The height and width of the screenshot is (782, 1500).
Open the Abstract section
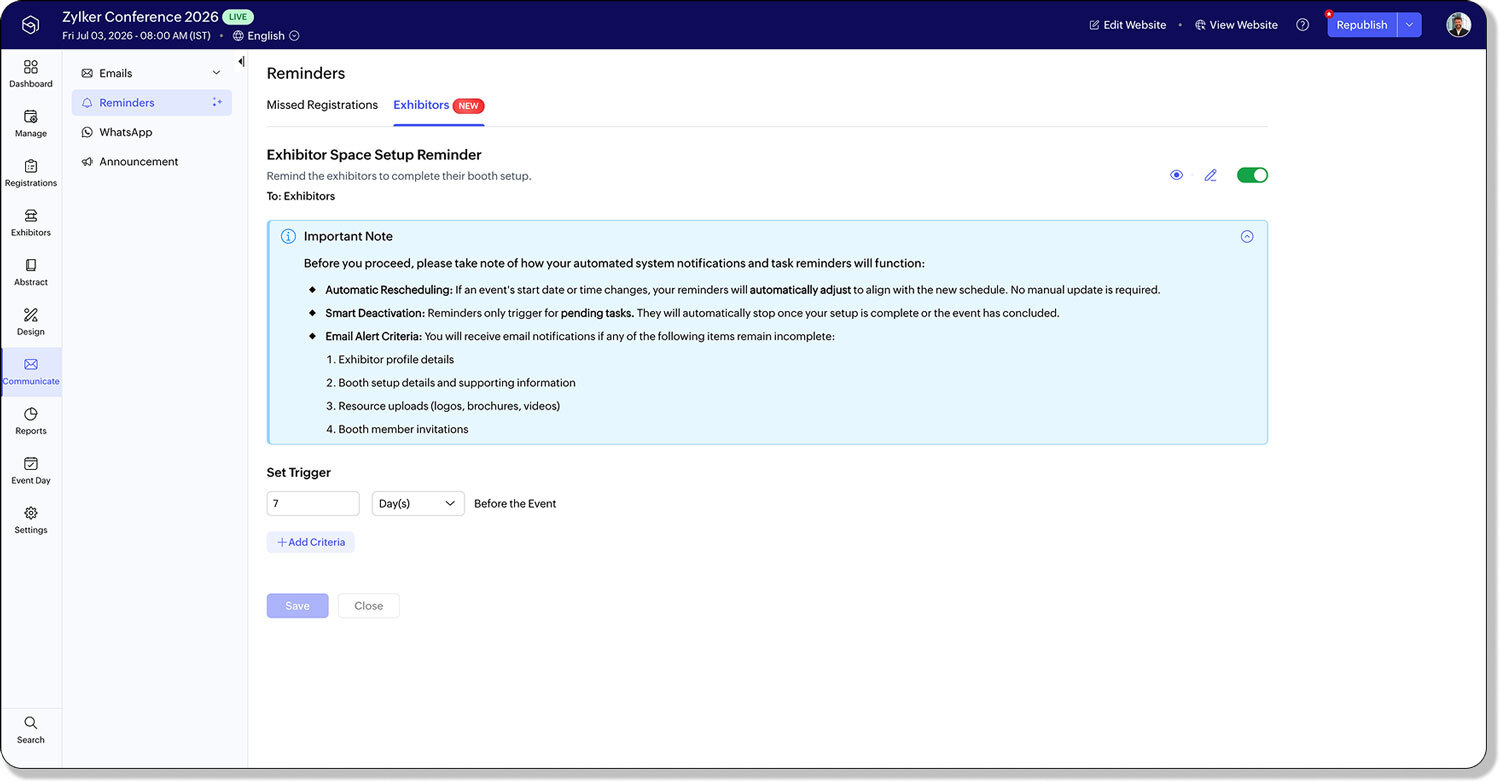point(31,272)
